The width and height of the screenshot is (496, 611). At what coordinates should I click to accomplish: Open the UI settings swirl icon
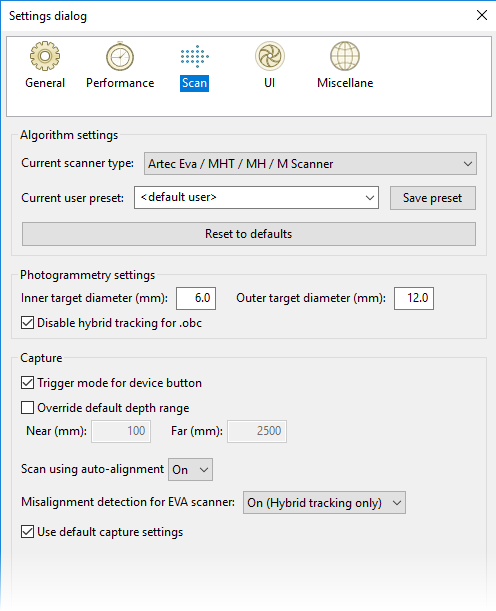coord(270,56)
